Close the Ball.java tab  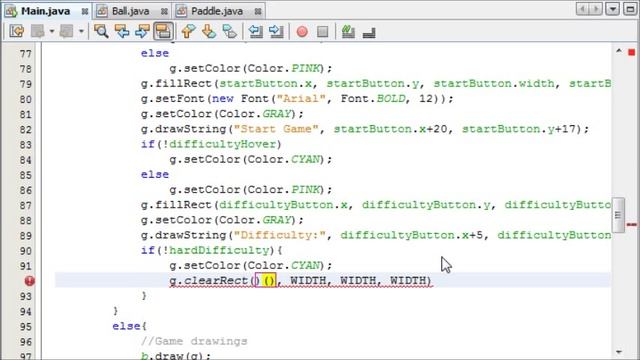[164, 11]
